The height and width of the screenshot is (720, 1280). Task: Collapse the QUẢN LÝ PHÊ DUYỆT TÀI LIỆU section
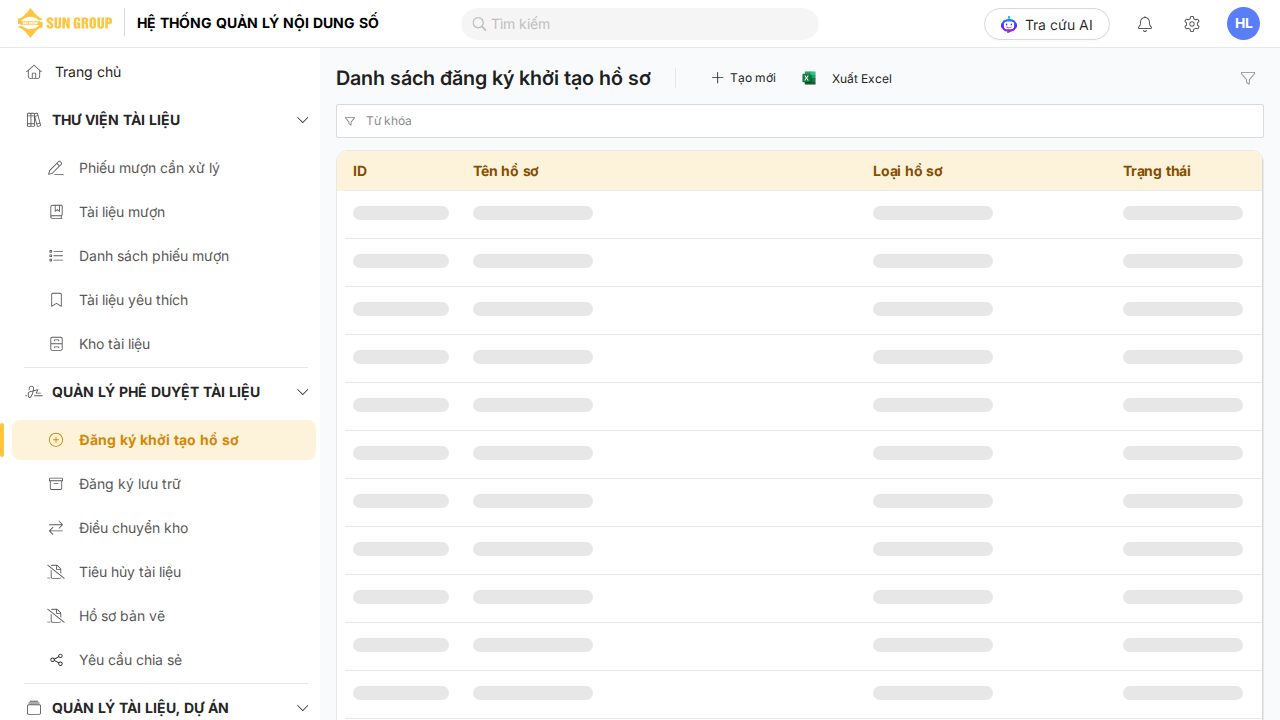(x=303, y=392)
